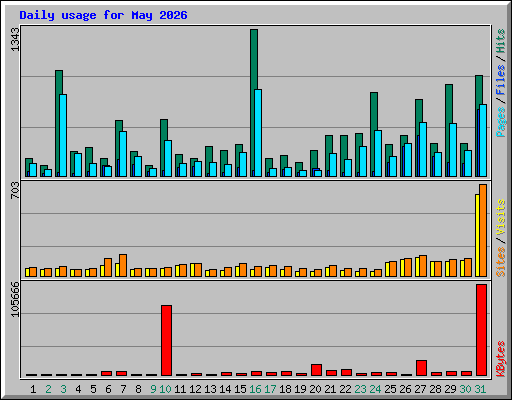
Task: Click day 1 on the date axis
Action: 33,389
